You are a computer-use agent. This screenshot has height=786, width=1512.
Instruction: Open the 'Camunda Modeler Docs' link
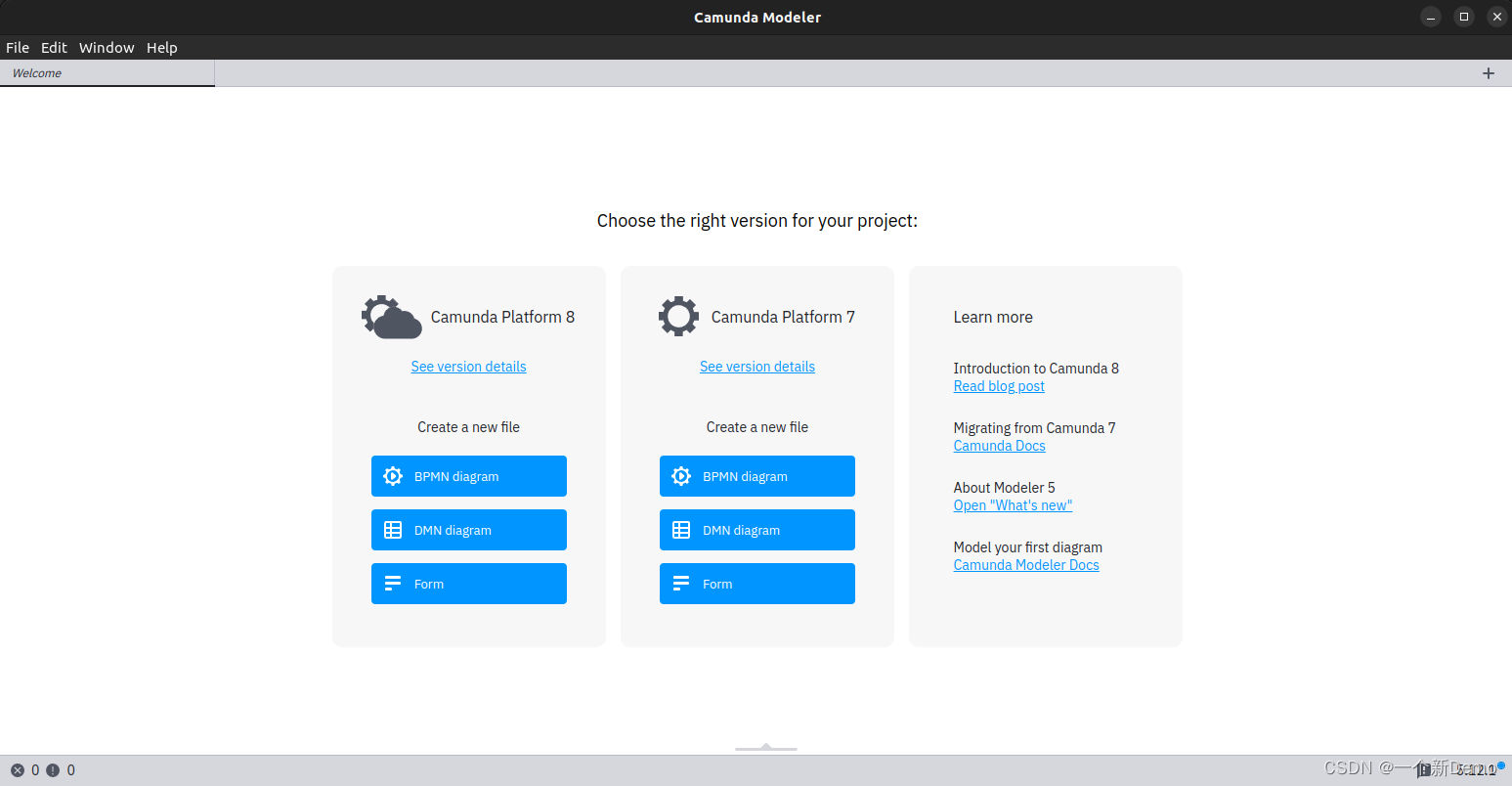tap(1026, 565)
